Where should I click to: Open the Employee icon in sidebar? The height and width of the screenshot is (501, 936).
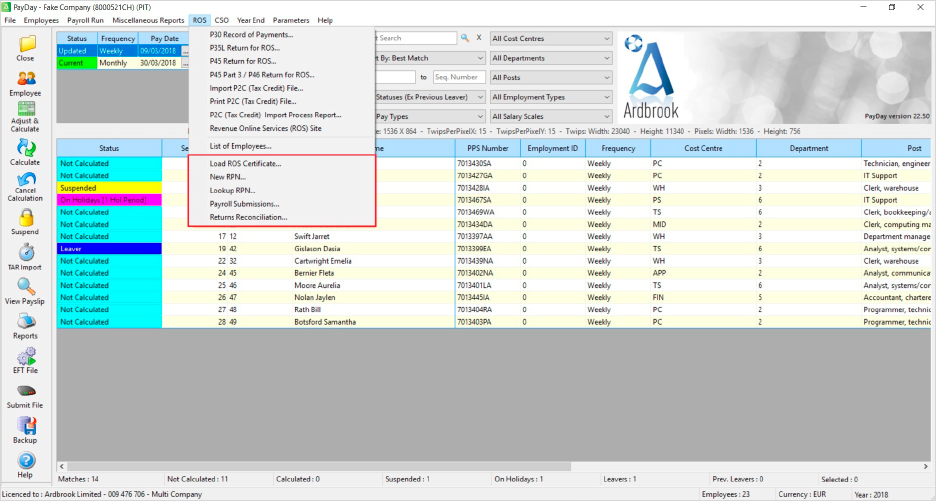26,79
